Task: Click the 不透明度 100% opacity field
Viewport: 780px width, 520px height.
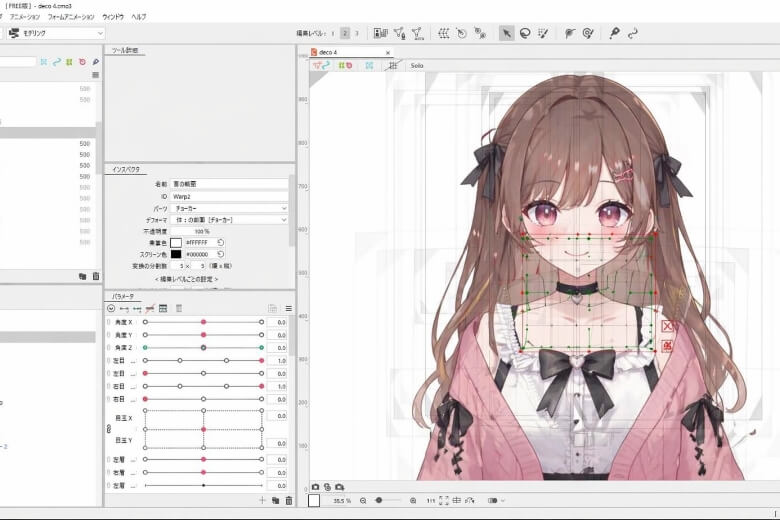Action: [192, 231]
